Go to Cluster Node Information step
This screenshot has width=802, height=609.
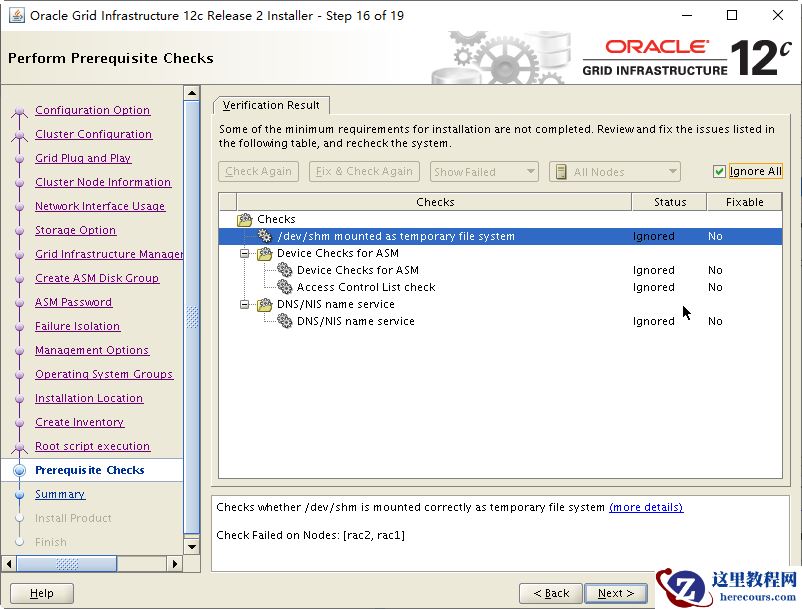[103, 182]
